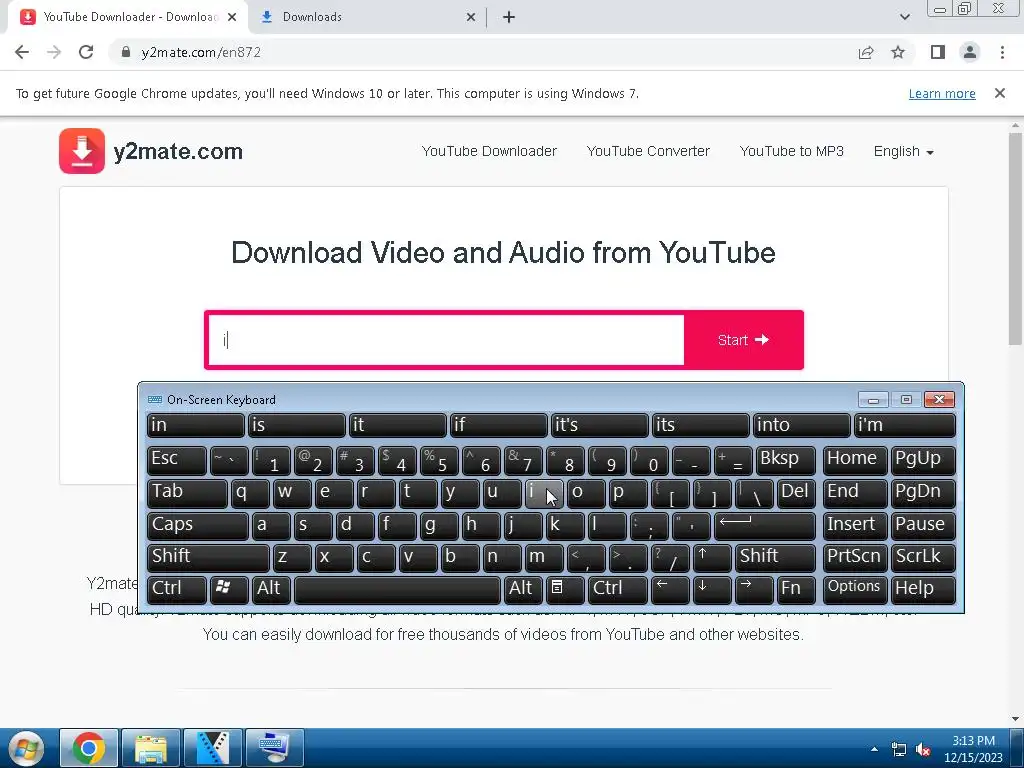The image size is (1024, 768).
Task: Click the down arrow key on keyboard
Action: tap(711, 589)
